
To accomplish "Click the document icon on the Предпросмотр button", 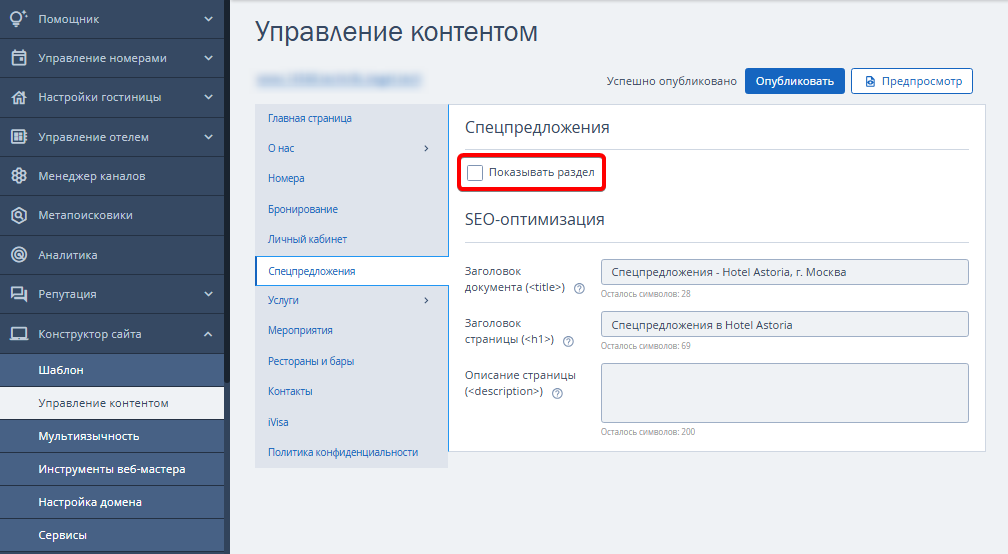I will 870,82.
